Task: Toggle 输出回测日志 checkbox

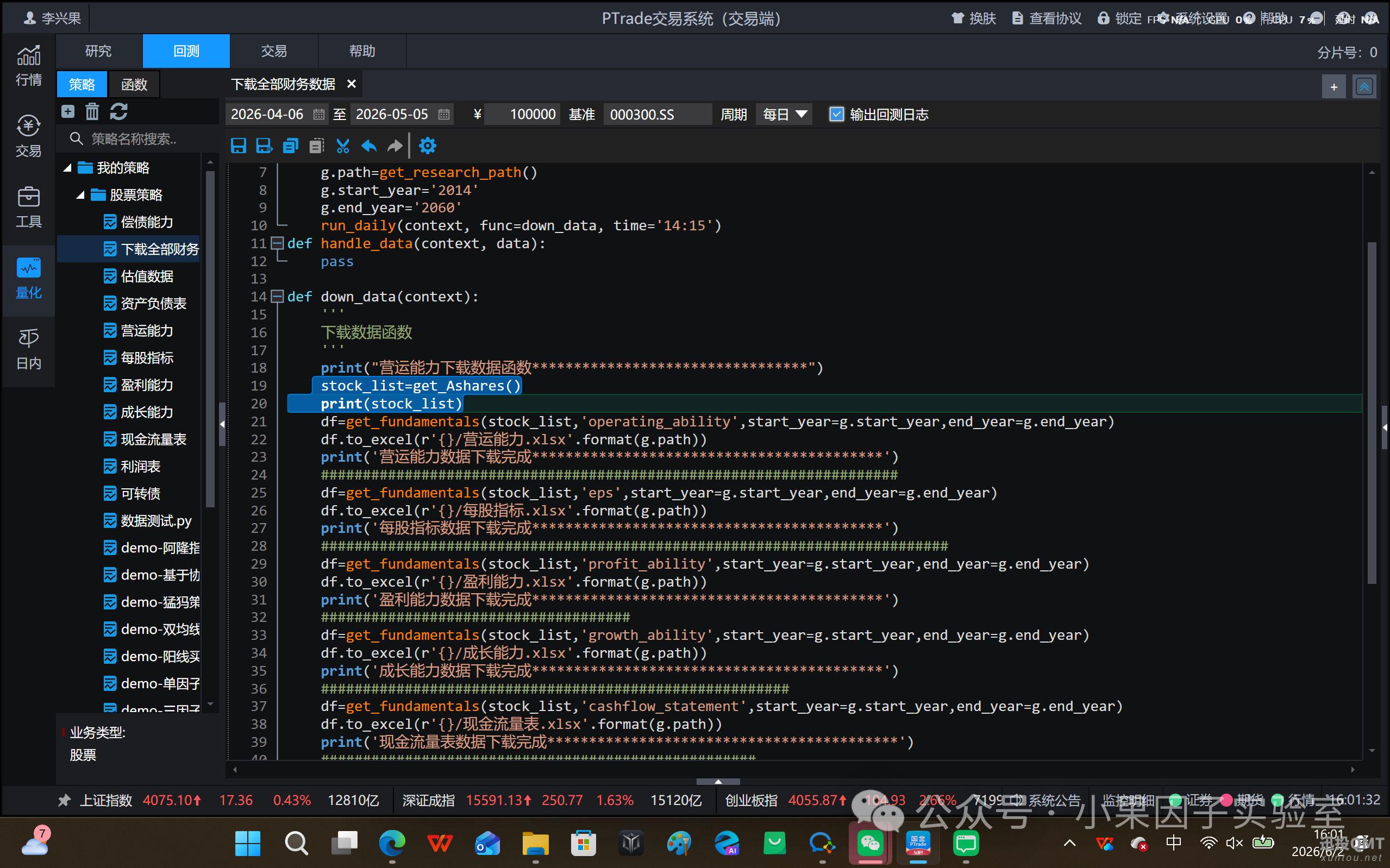Action: click(836, 114)
